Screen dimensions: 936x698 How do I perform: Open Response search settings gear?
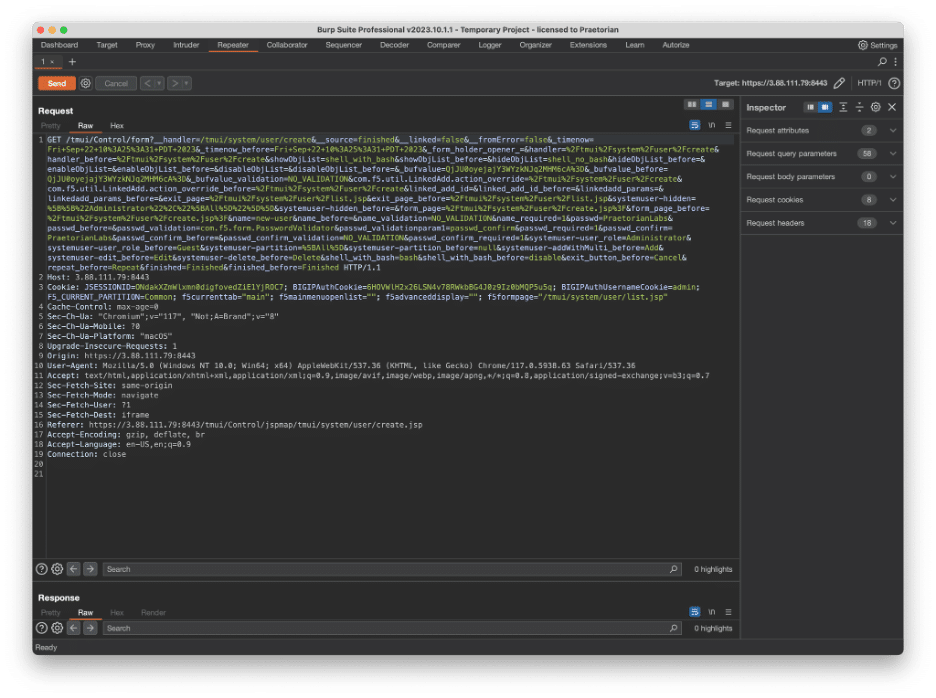click(x=57, y=628)
